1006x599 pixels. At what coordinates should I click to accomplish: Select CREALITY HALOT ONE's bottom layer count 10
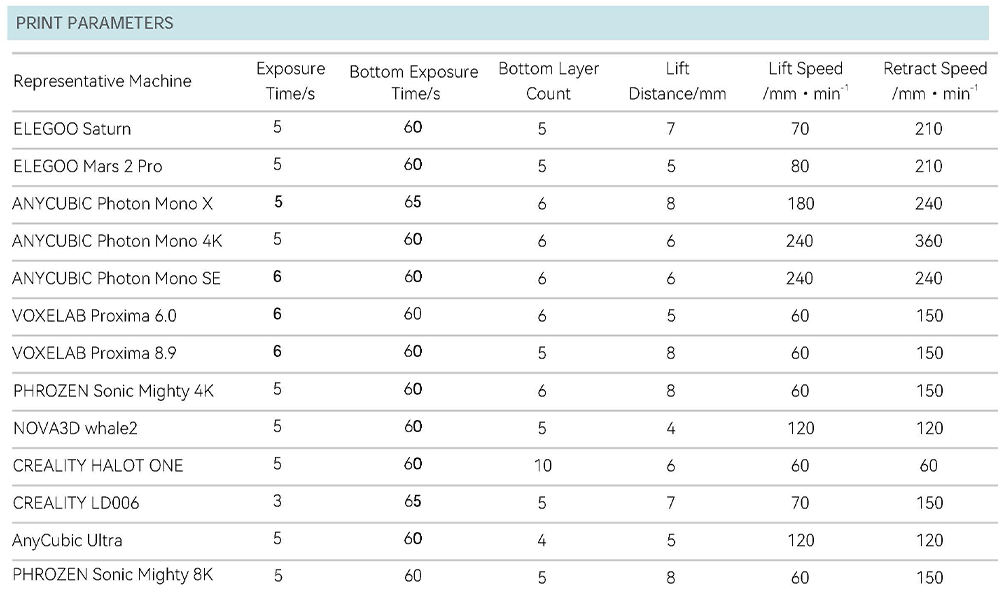(543, 465)
